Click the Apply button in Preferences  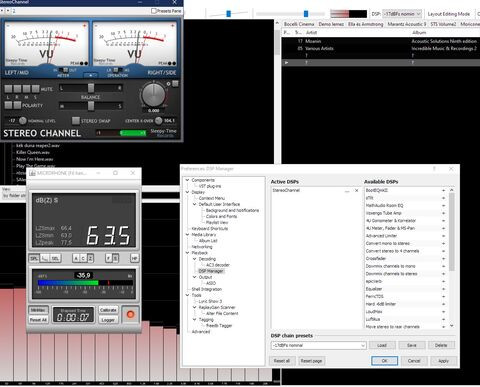click(x=443, y=361)
